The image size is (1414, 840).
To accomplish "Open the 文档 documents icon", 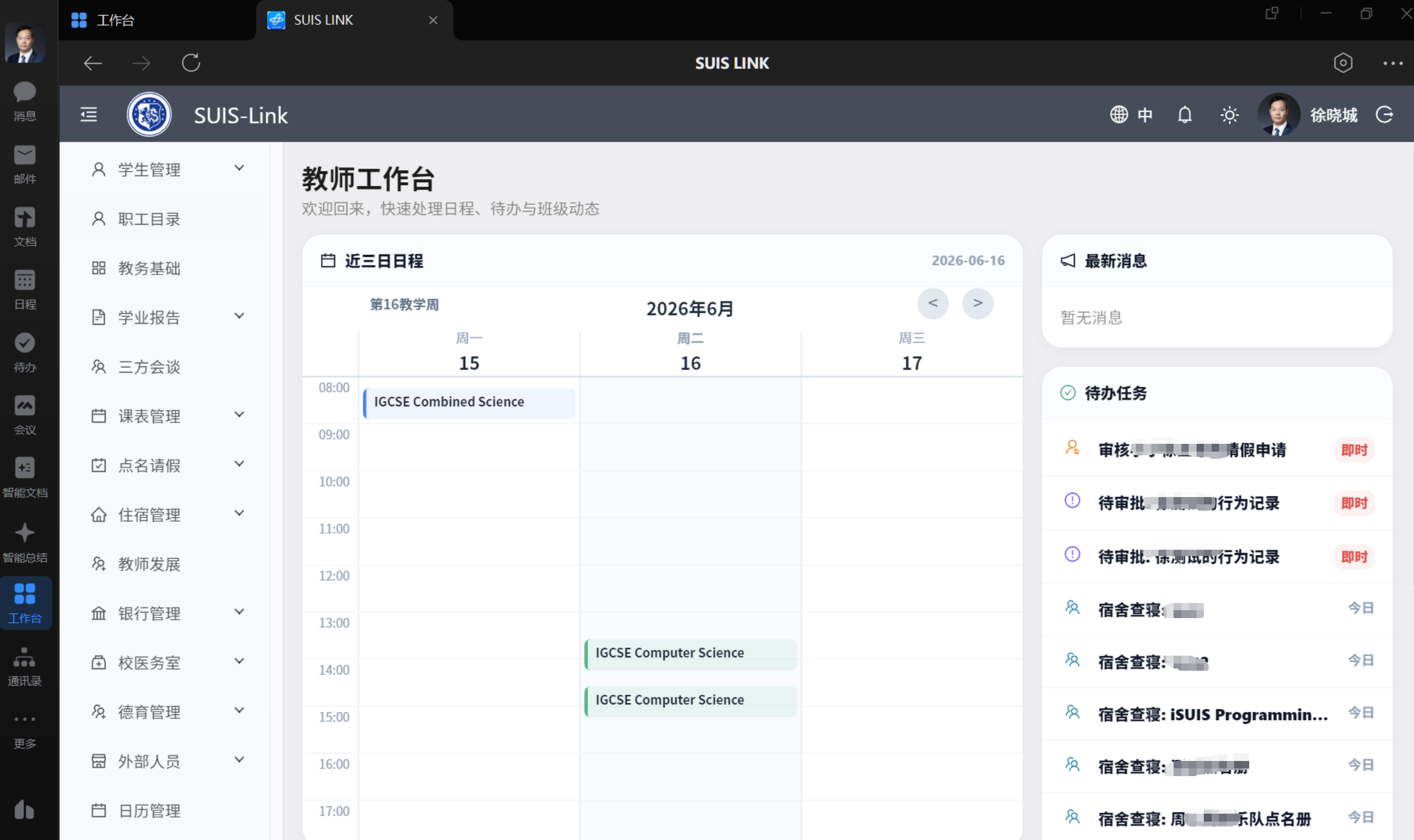I will 24,228.
